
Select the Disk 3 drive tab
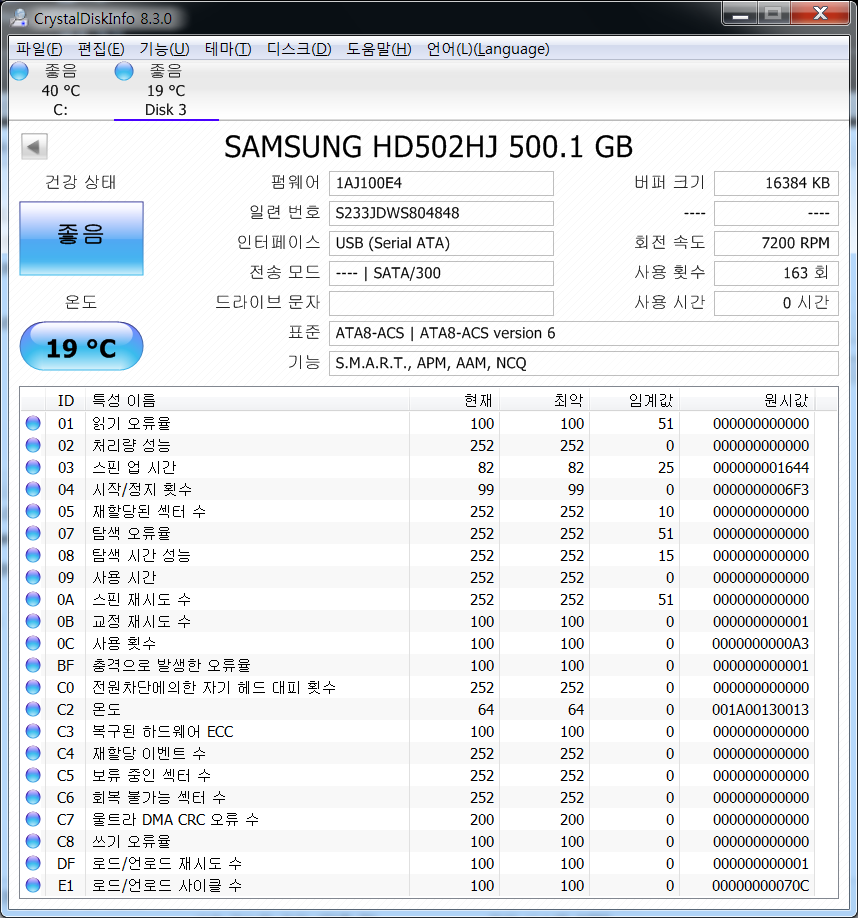click(x=165, y=90)
